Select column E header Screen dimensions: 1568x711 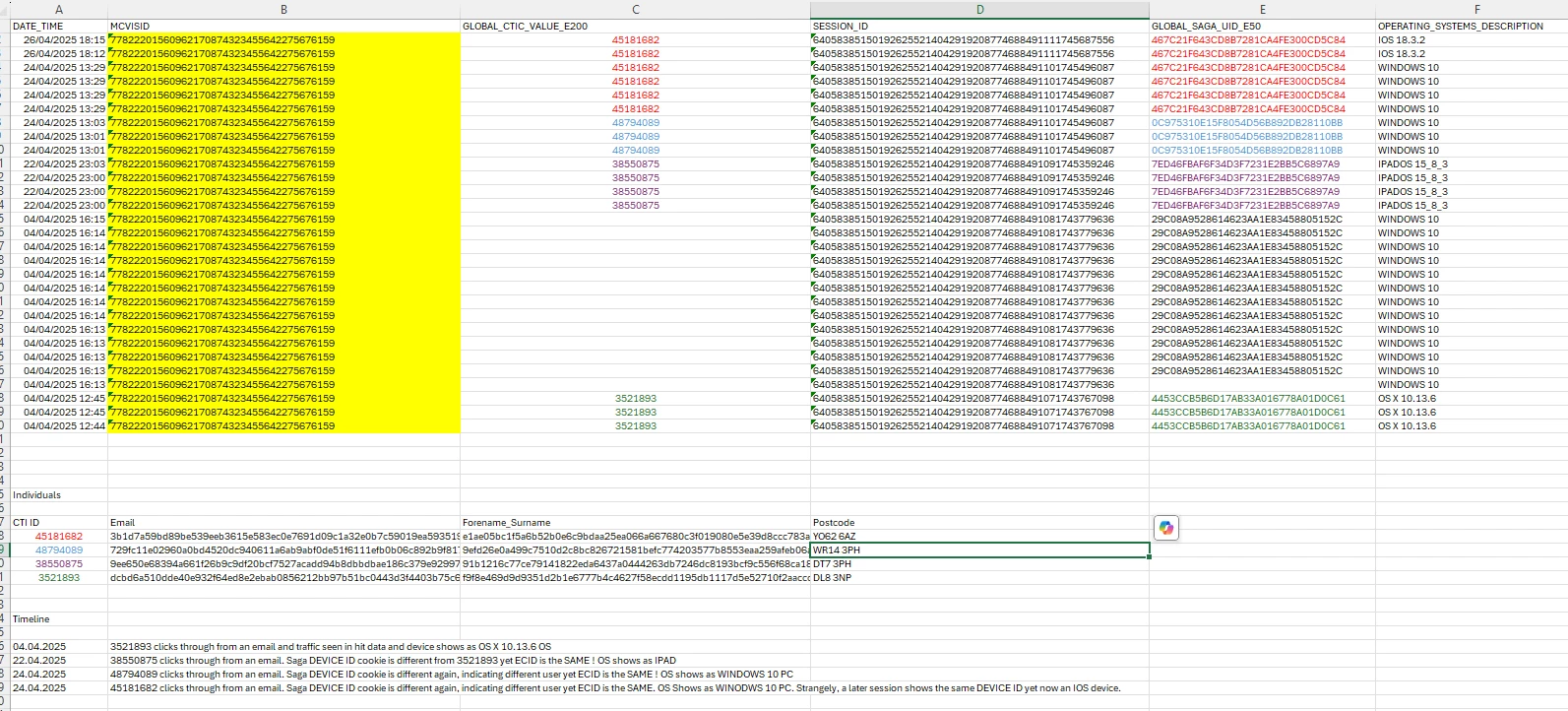[x=1262, y=9]
